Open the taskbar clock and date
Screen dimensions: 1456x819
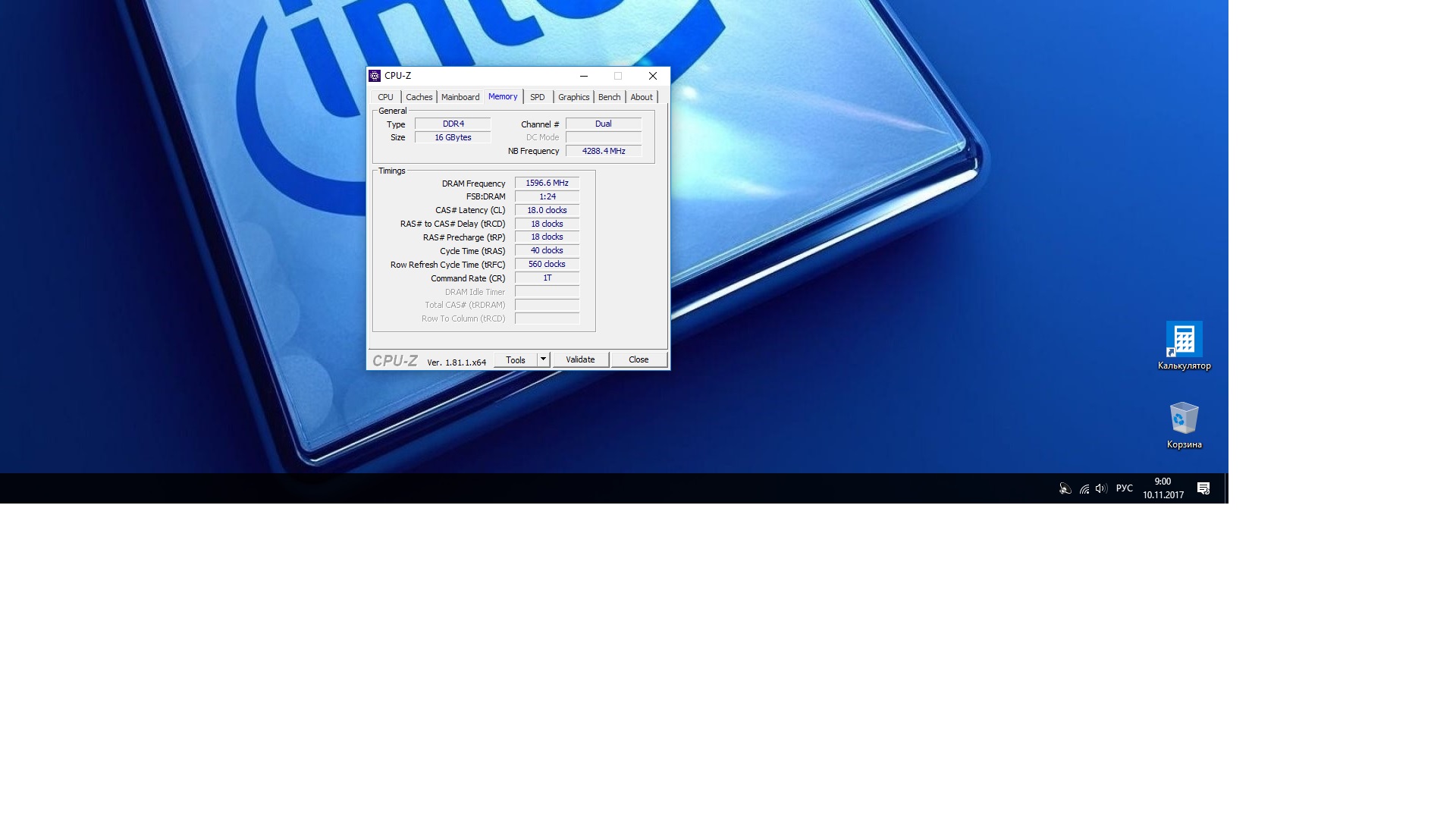coord(1163,488)
